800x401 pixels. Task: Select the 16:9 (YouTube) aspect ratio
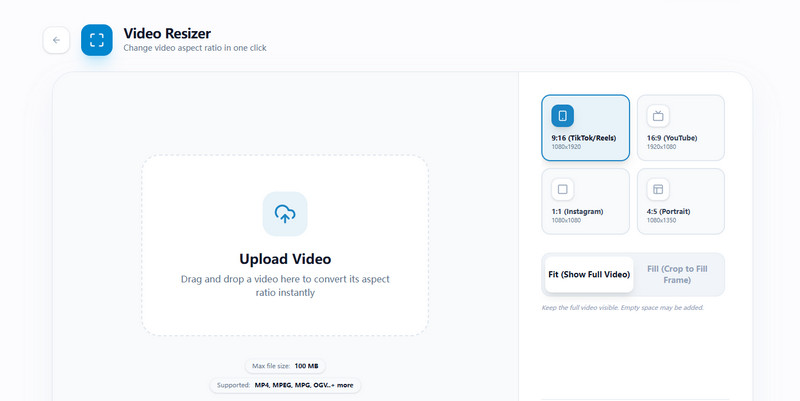681,128
